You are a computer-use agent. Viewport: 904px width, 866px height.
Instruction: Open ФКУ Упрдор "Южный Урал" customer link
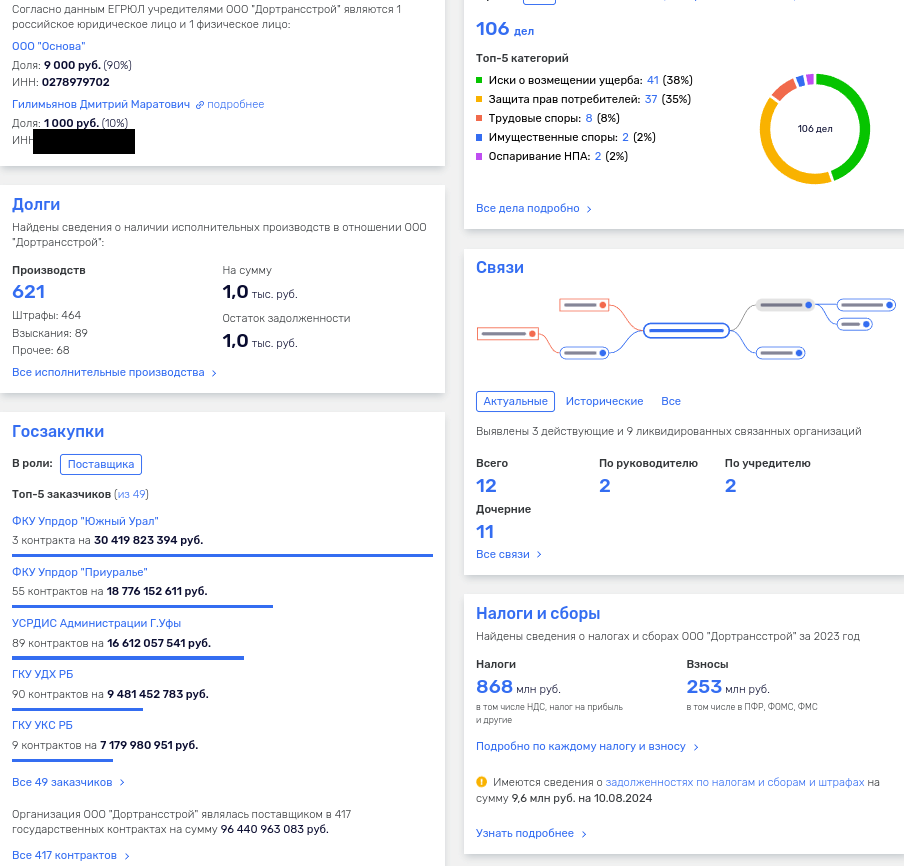(x=85, y=521)
